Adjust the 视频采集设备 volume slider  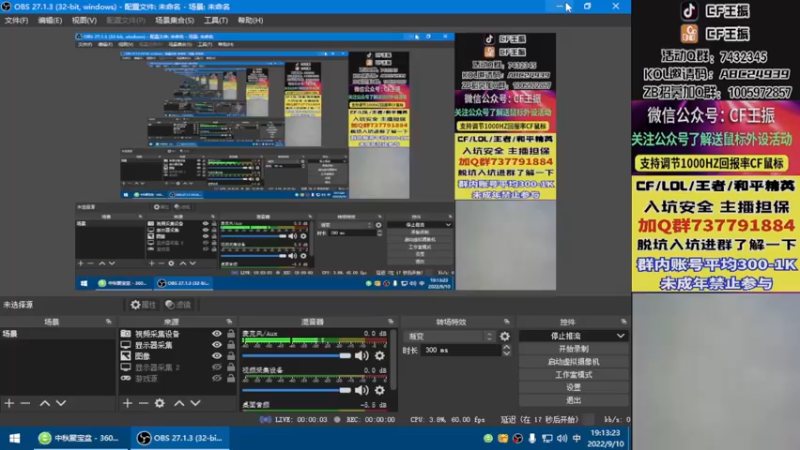[296, 390]
